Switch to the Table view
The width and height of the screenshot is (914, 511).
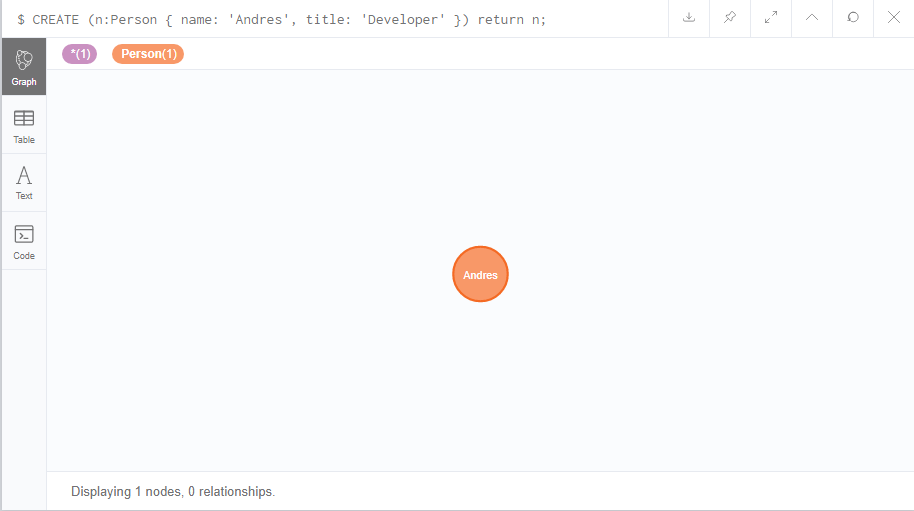(24, 126)
